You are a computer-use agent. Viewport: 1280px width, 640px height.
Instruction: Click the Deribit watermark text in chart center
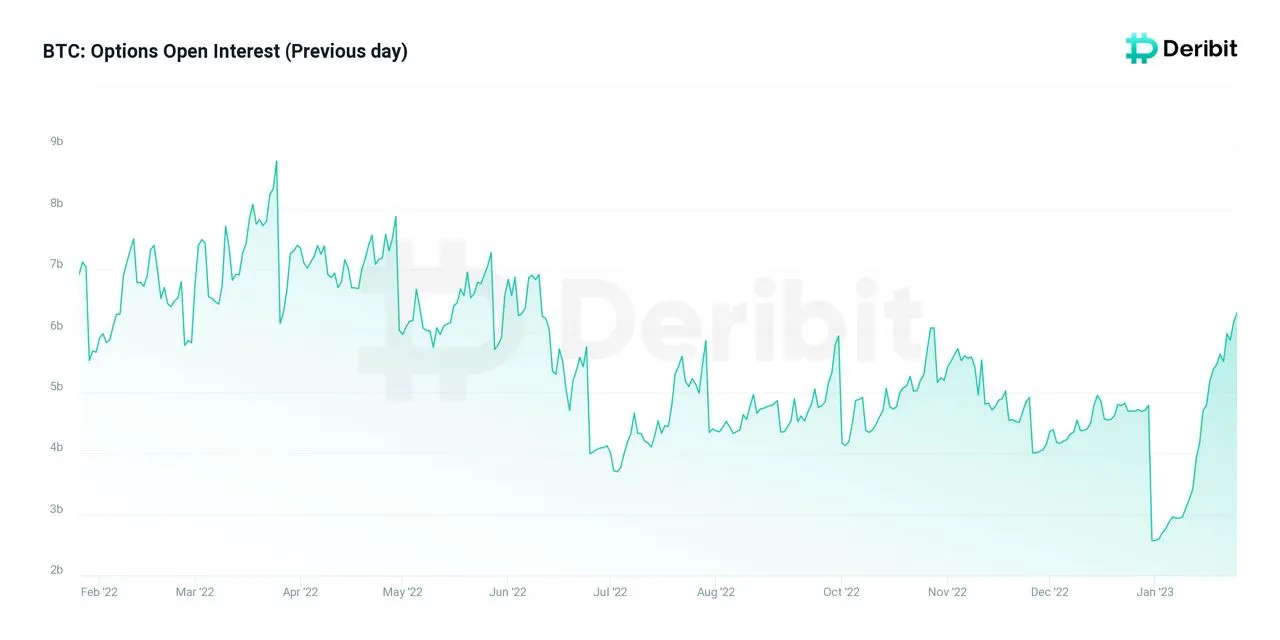(740, 320)
